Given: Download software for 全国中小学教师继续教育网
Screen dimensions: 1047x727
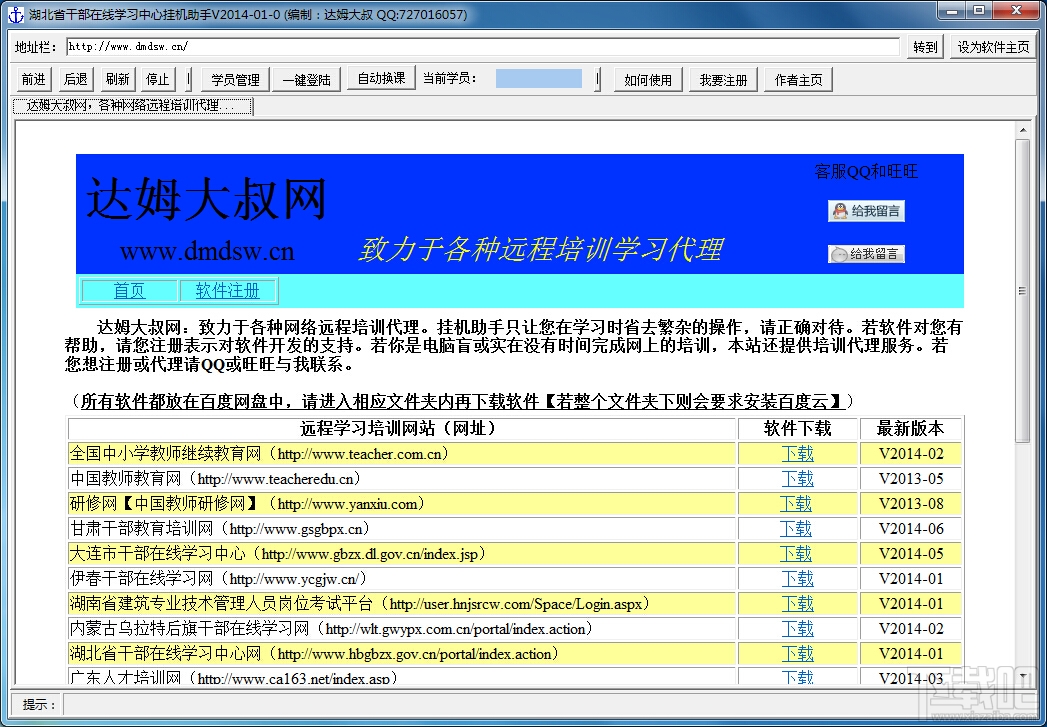Looking at the screenshot, I should tap(797, 454).
